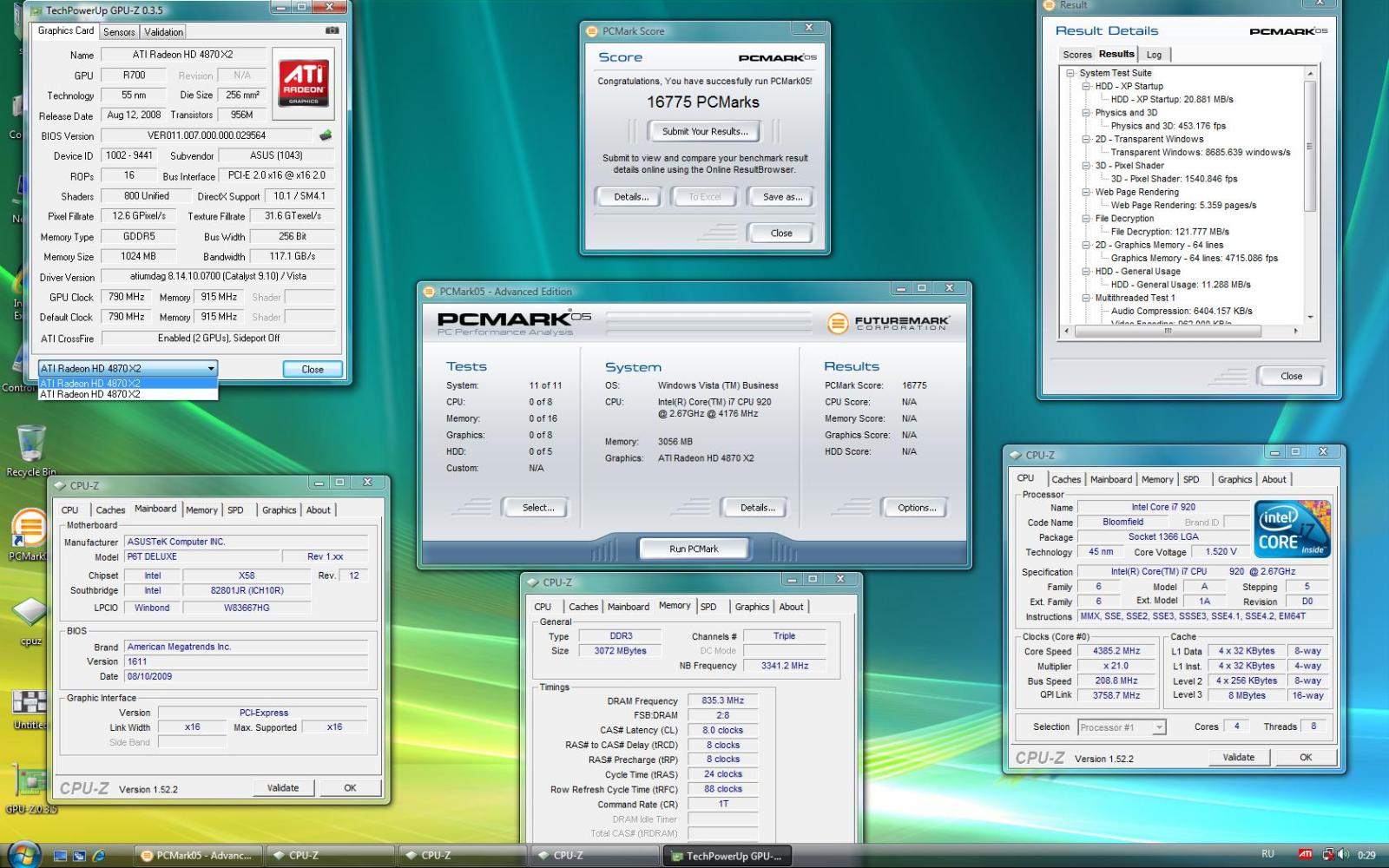The height and width of the screenshot is (868, 1389).
Task: Open the Windows Start orb
Action: (23, 855)
